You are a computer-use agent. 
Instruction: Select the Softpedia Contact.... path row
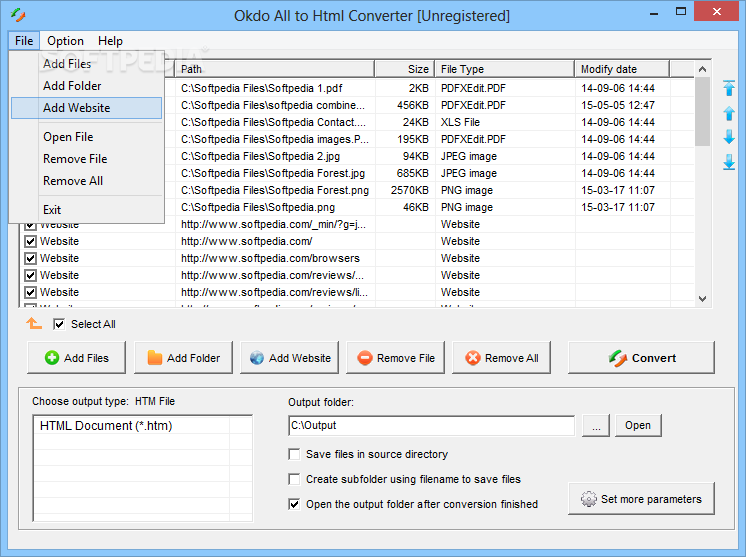[x=273, y=122]
